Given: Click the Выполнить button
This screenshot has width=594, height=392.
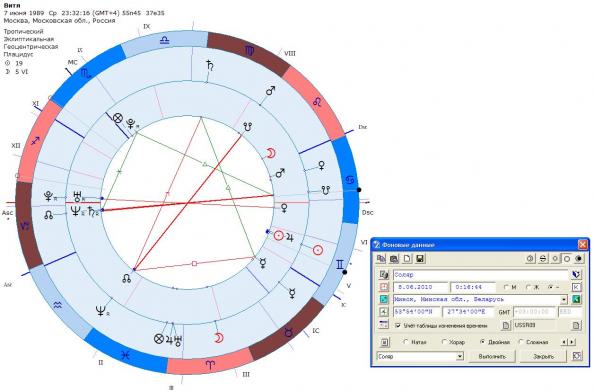Looking at the screenshot, I should tap(492, 356).
